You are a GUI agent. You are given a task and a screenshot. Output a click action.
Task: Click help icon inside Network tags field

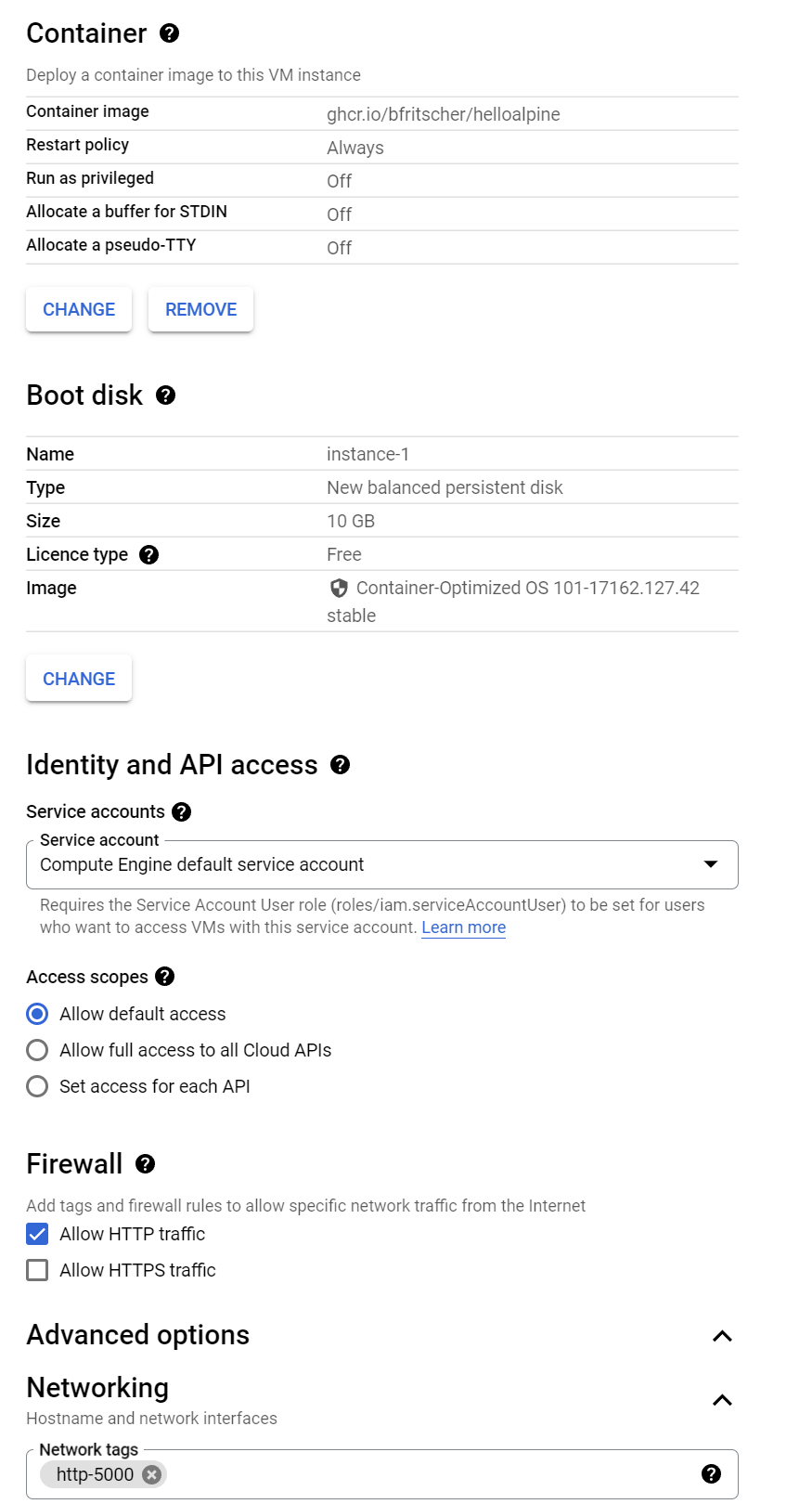coord(711,1474)
